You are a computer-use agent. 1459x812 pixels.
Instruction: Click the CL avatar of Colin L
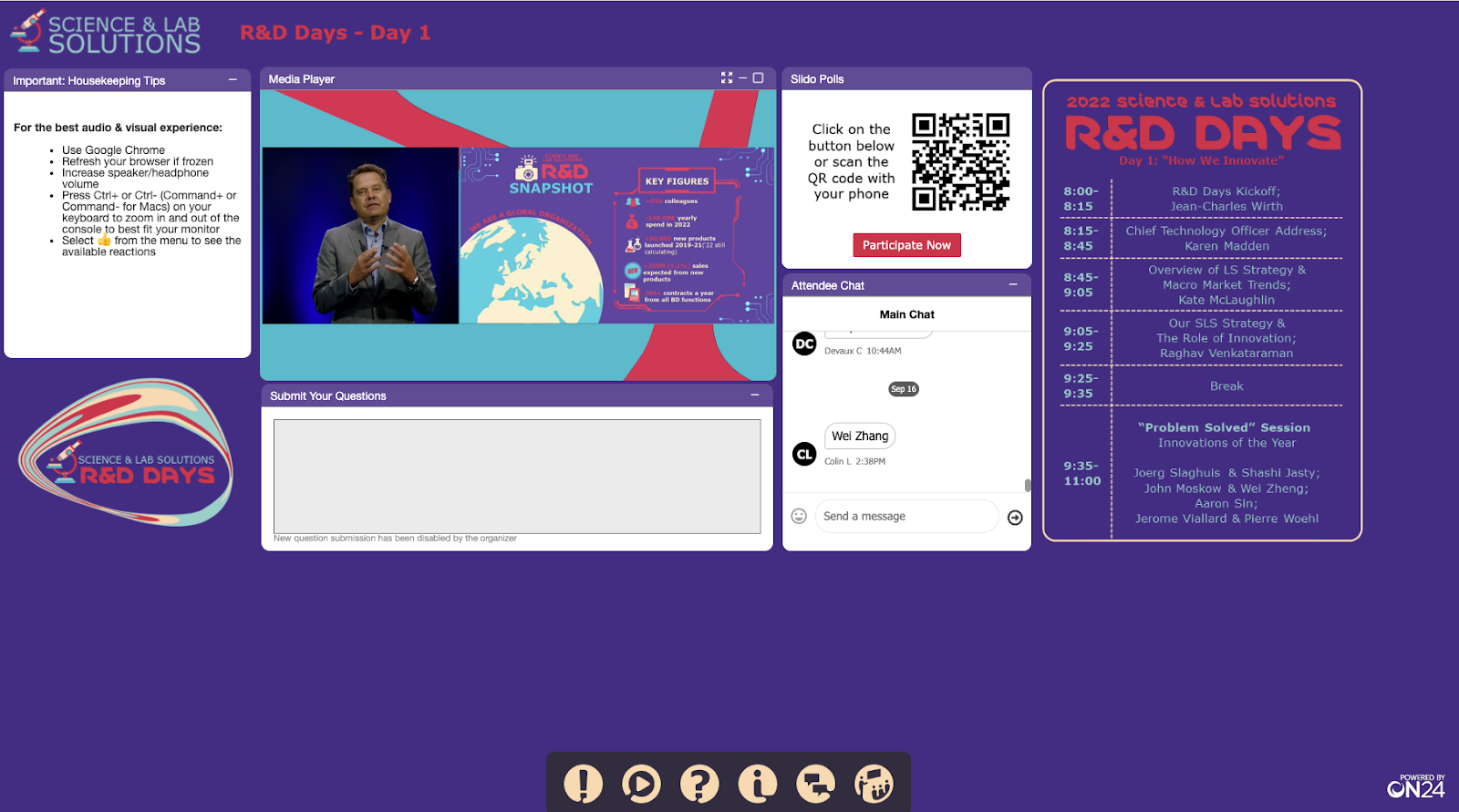coord(804,454)
